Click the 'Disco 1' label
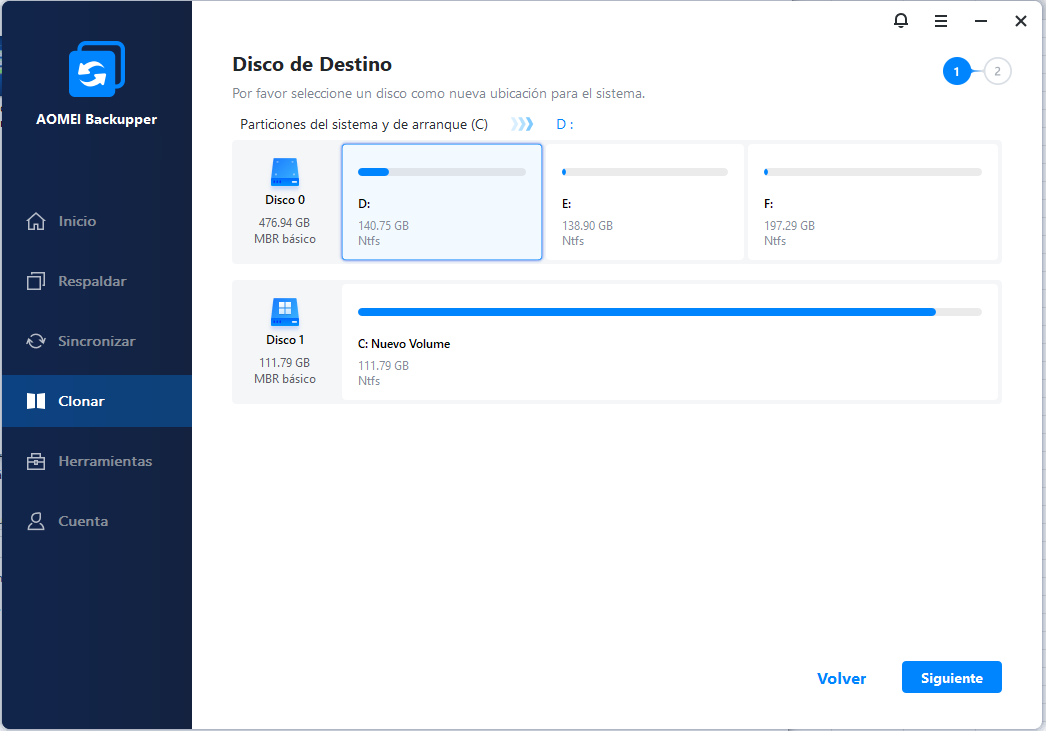The image size is (1046, 731). point(285,340)
